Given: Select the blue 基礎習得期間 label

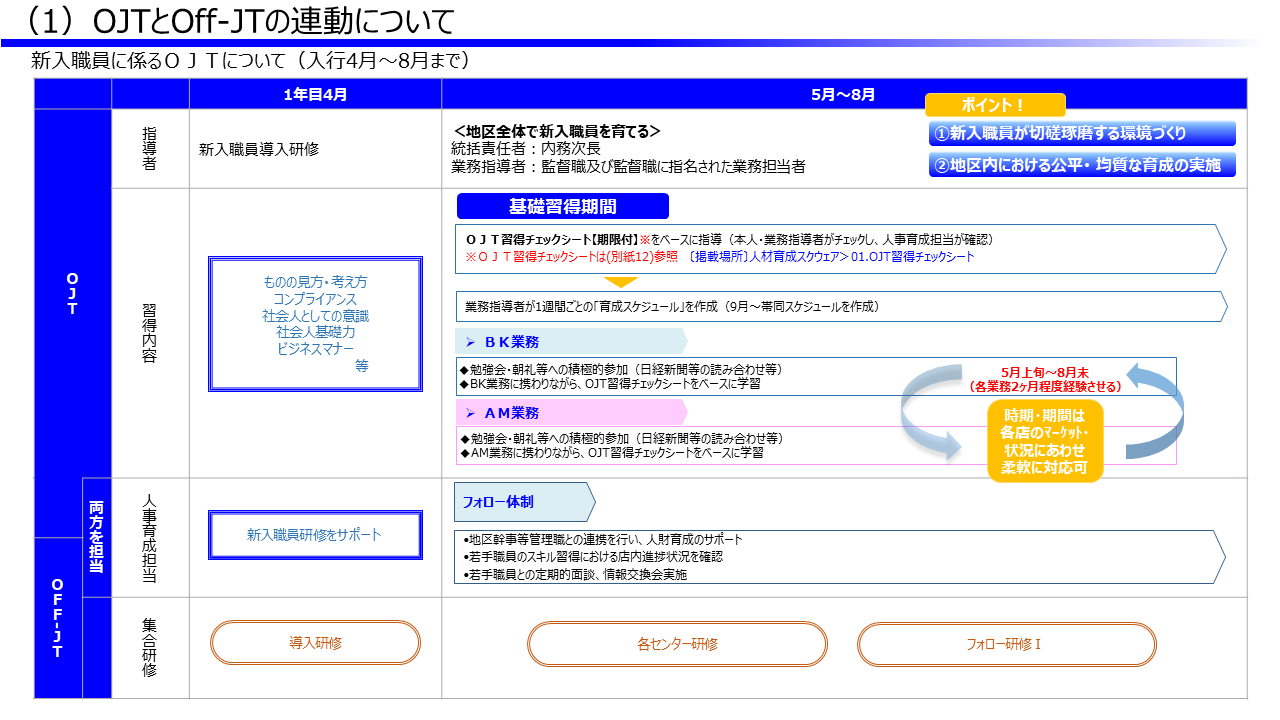Looking at the screenshot, I should coord(562,207).
